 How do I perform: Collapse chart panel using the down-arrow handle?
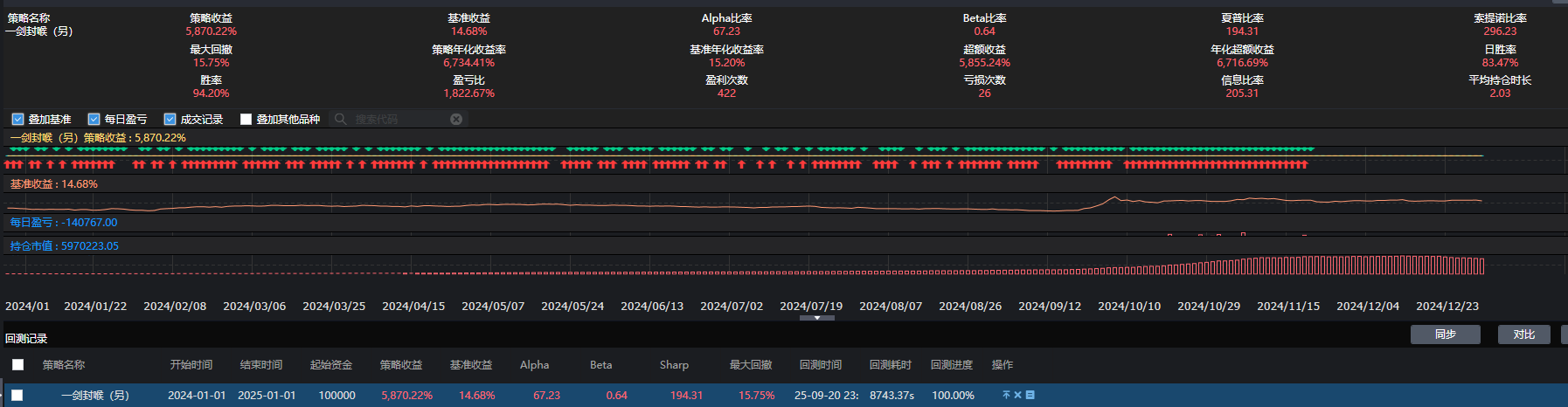(816, 318)
